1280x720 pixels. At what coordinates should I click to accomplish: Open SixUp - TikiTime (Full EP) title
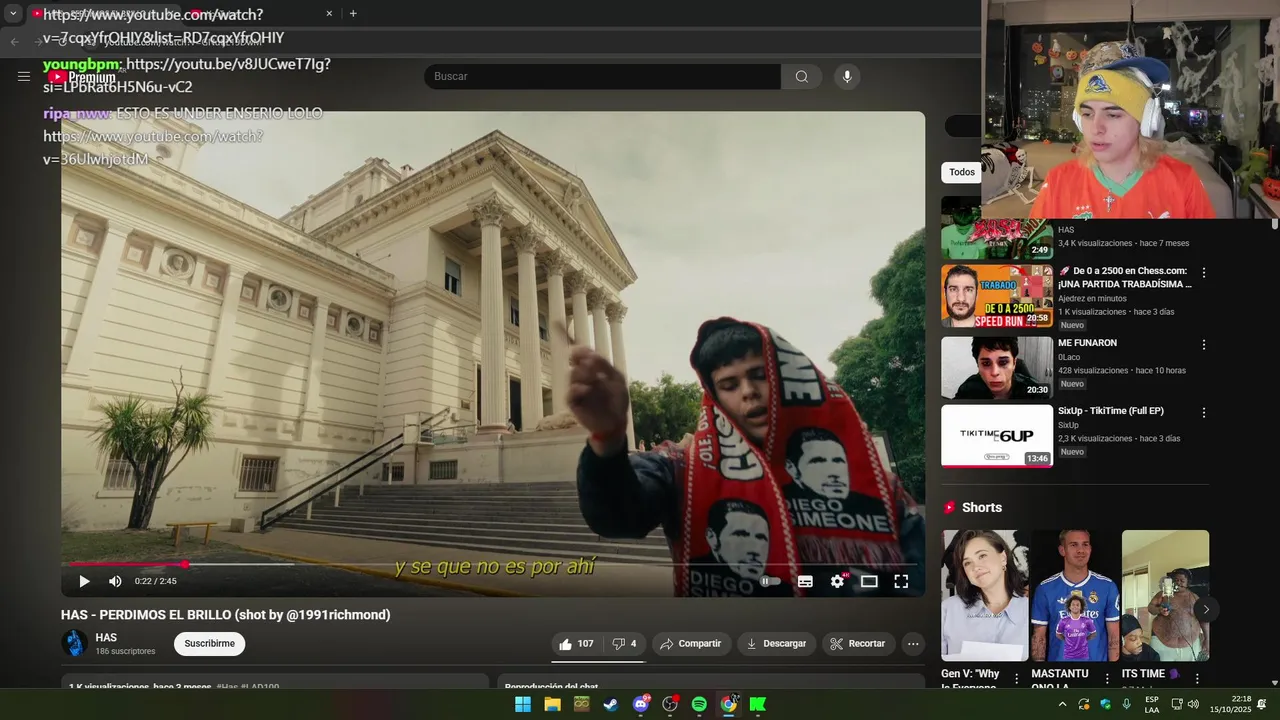pyautogui.click(x=1111, y=411)
